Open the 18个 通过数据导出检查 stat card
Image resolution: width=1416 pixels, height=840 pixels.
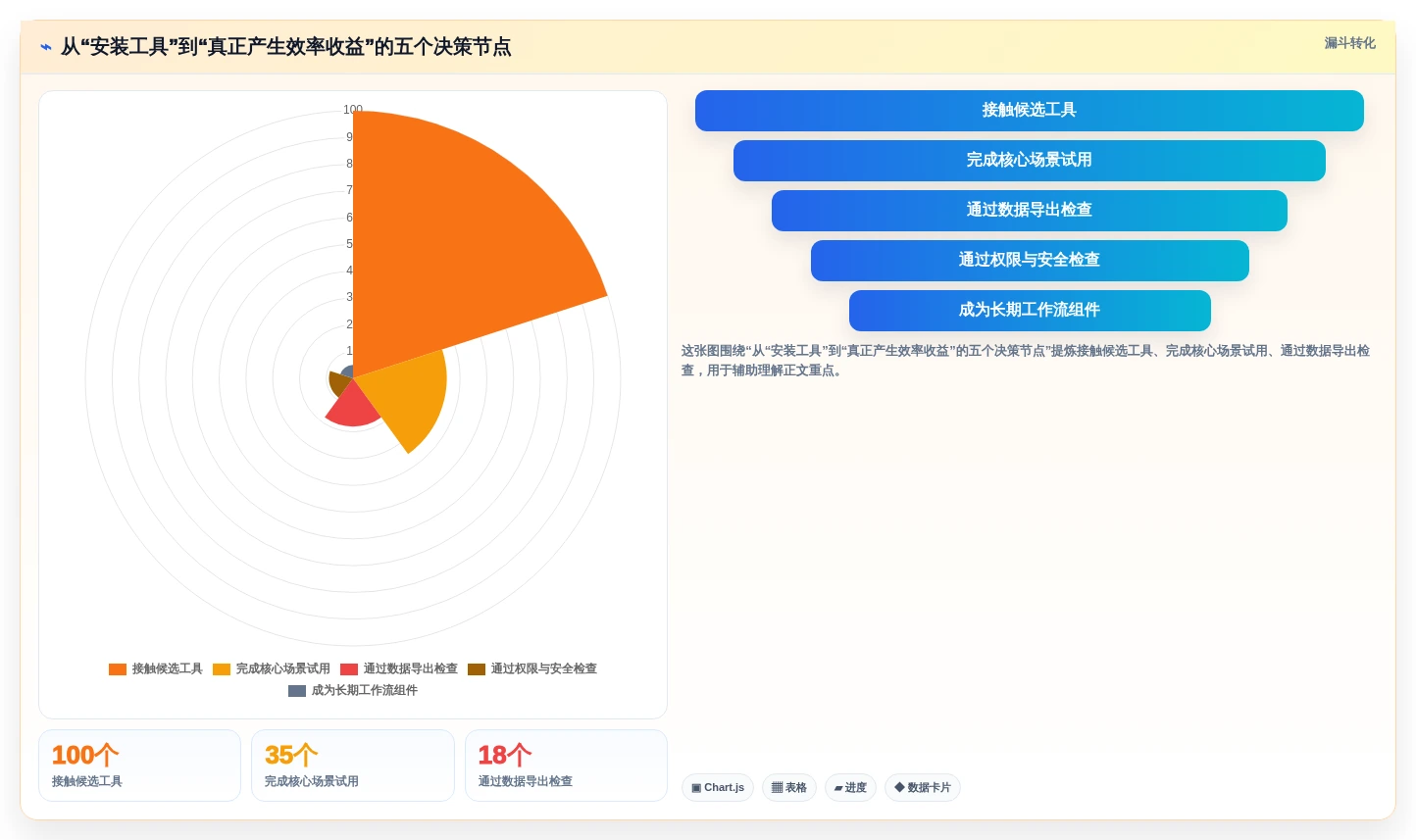point(566,766)
